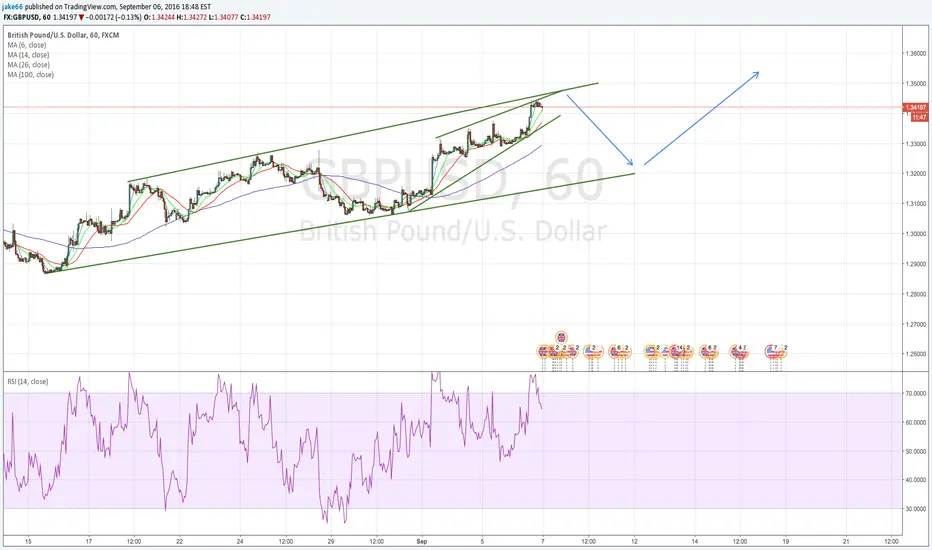Click the open value O:1.34244 in header
The height and width of the screenshot is (550, 932).
click(159, 17)
